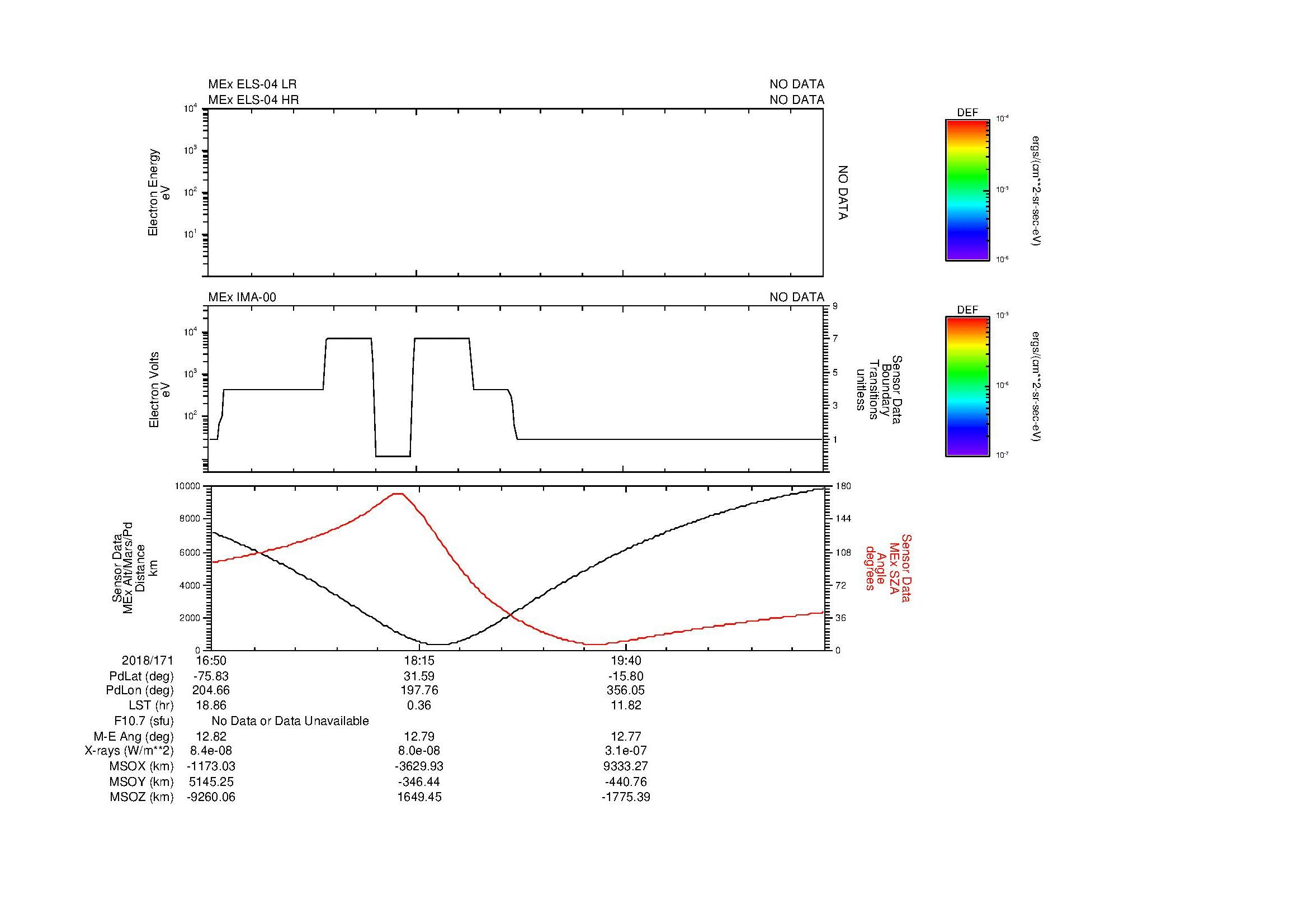
Task: Click the MSOY value -346.44
Action: point(419,781)
